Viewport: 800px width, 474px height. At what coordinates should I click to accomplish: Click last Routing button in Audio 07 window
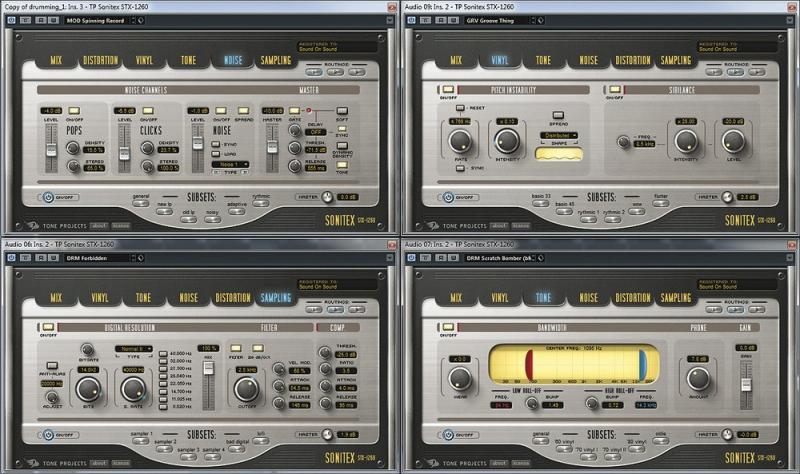pyautogui.click(x=757, y=310)
